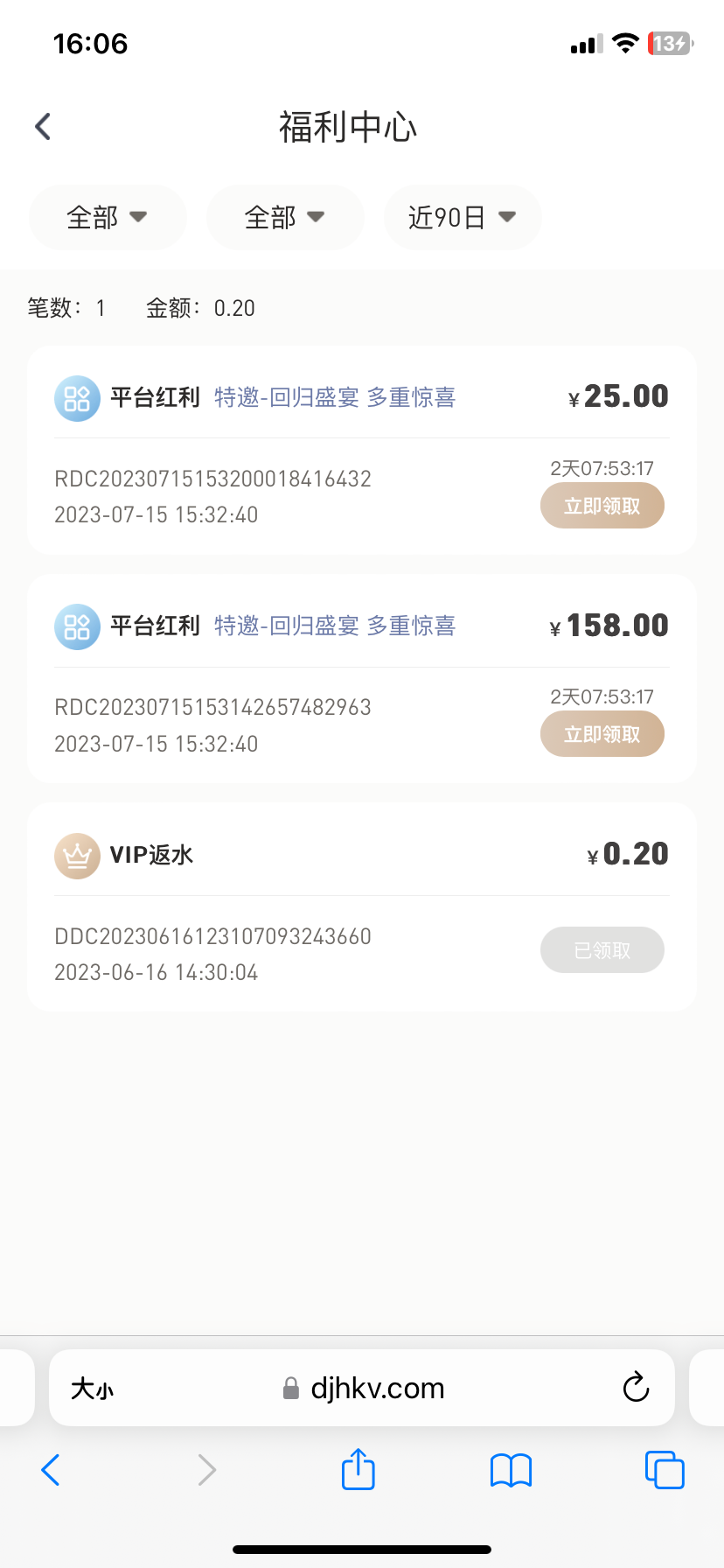Claim the ¥25.00 bonus with 立即领取

click(x=602, y=506)
